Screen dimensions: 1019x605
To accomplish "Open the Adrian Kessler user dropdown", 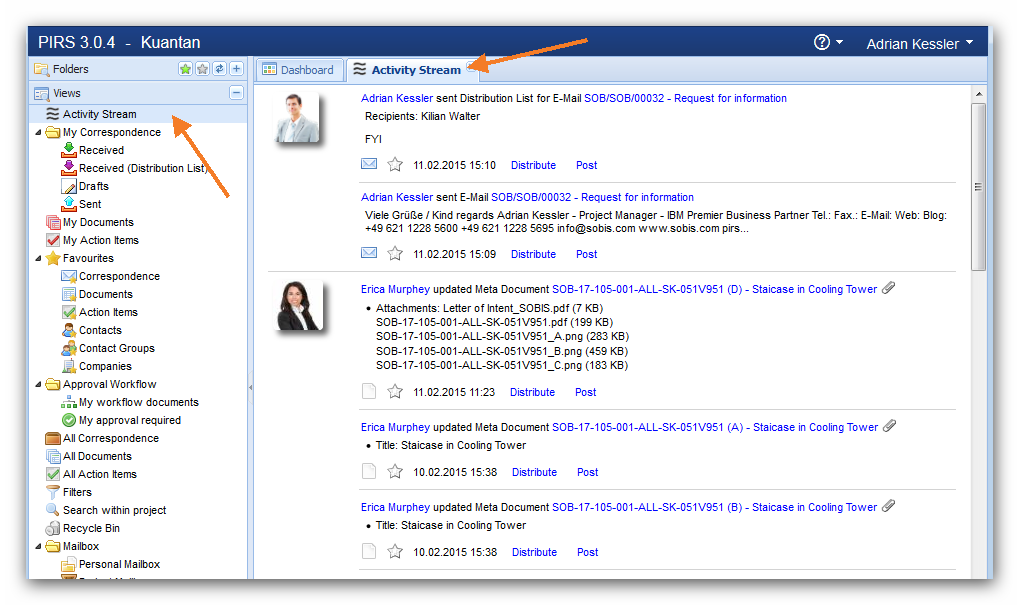I will (919, 43).
